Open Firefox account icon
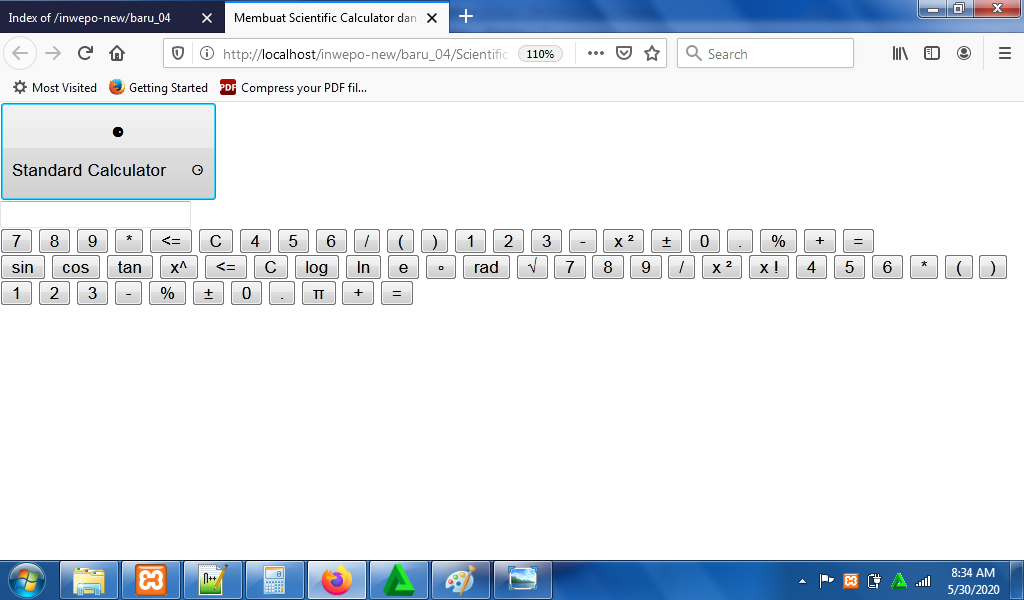Image resolution: width=1024 pixels, height=600 pixels. point(964,54)
